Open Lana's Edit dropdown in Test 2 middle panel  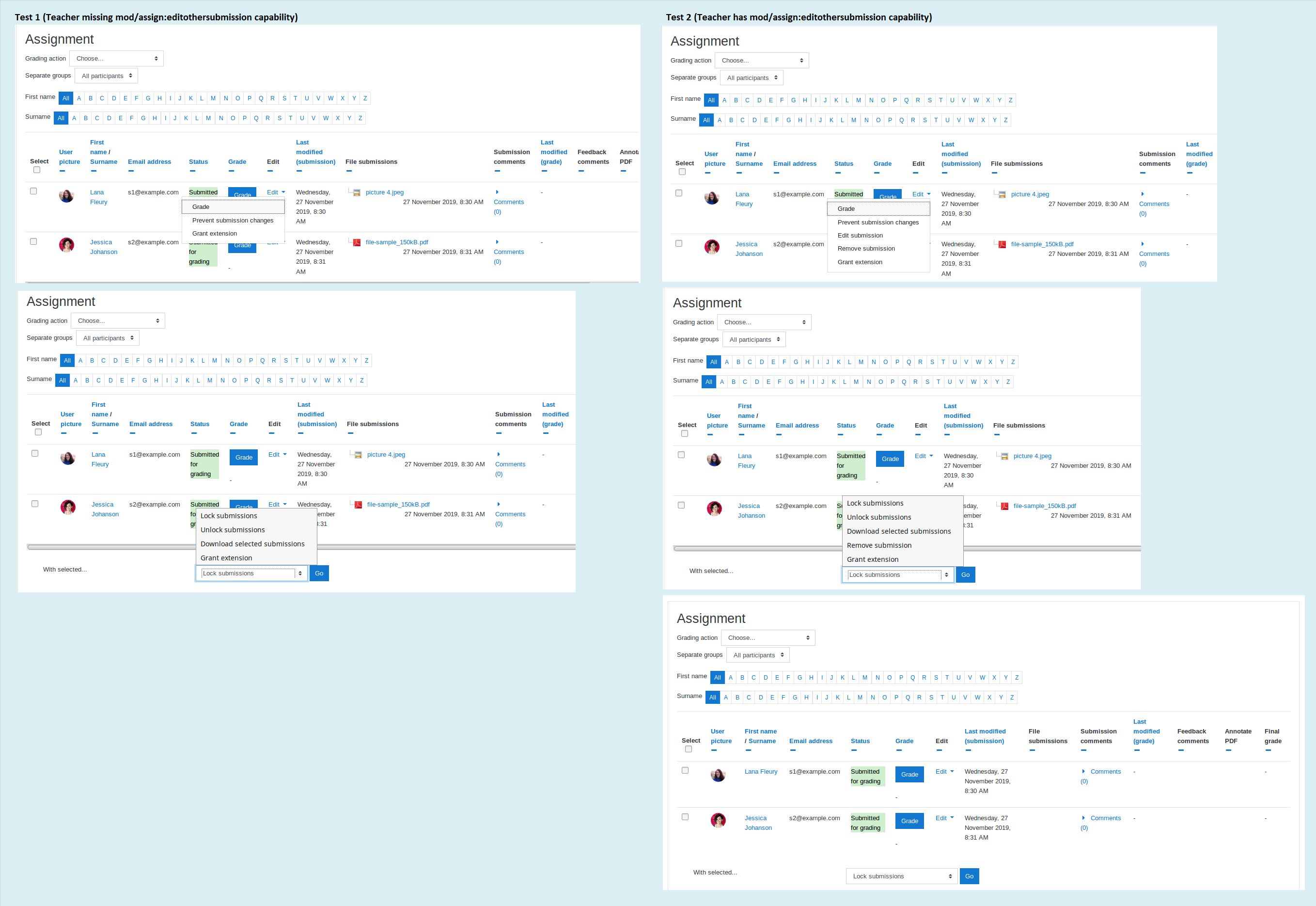924,456
